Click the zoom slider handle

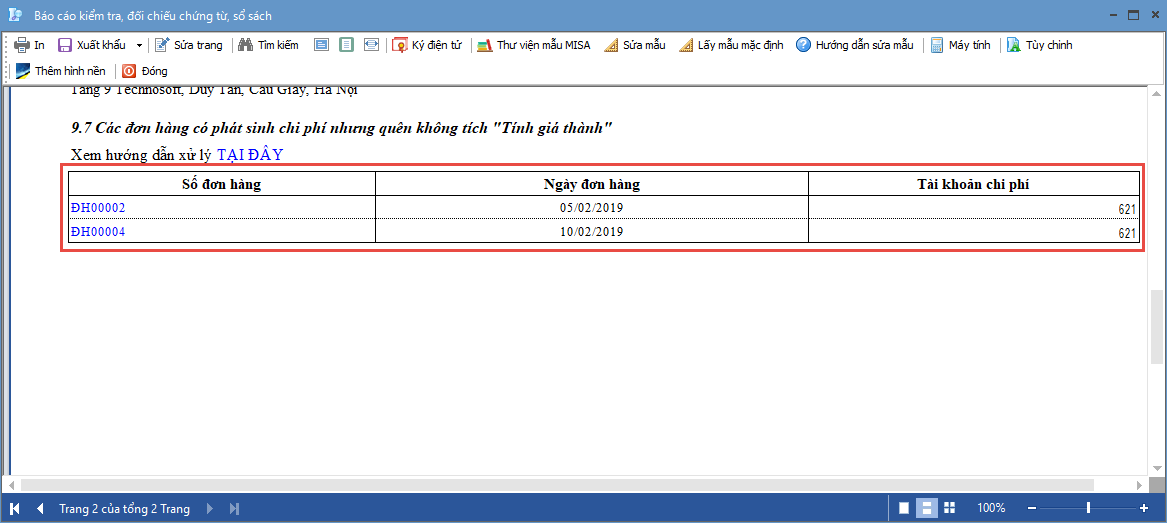[x=1088, y=508]
